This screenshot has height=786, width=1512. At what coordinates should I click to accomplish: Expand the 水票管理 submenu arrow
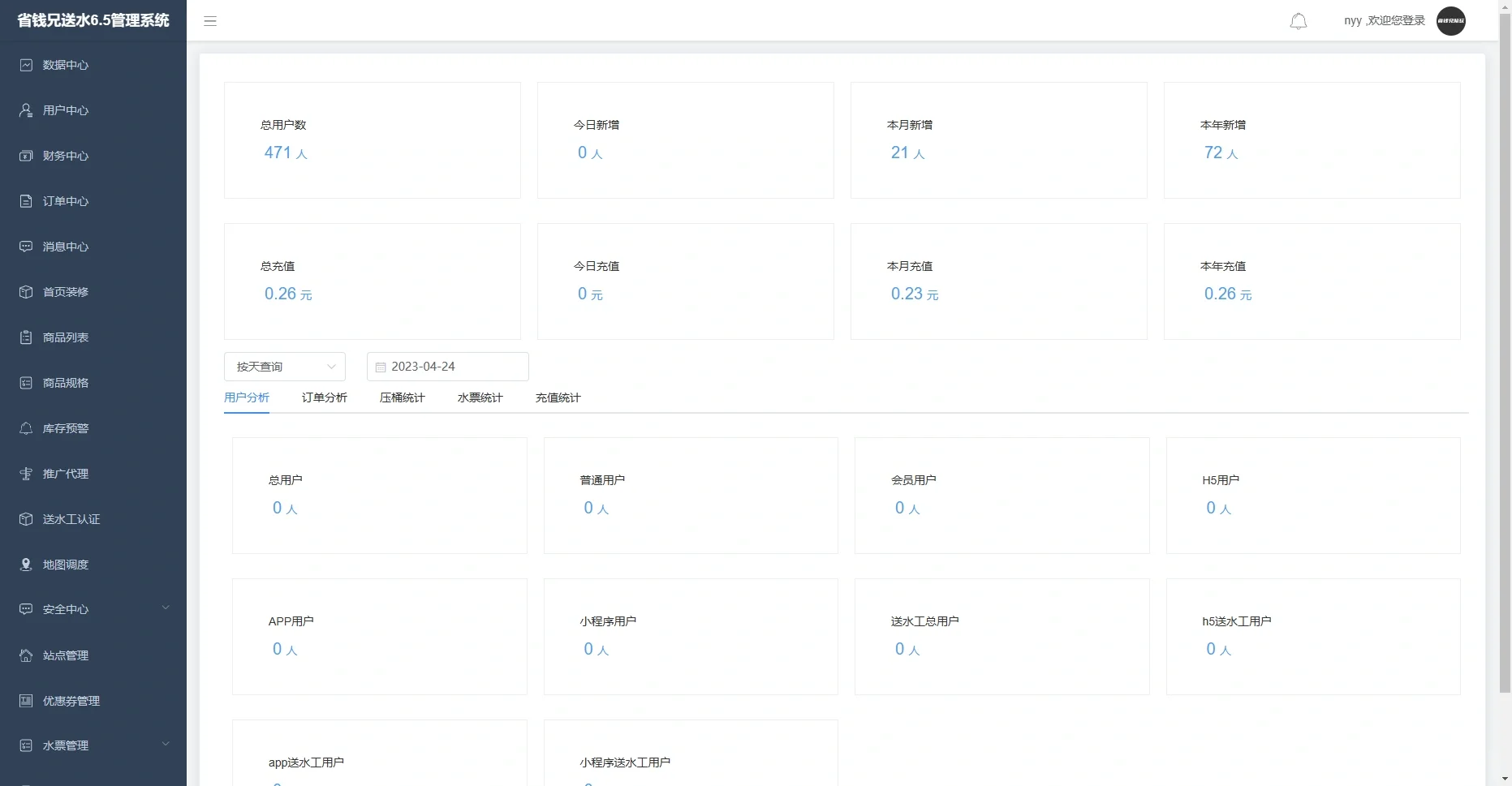coord(166,744)
